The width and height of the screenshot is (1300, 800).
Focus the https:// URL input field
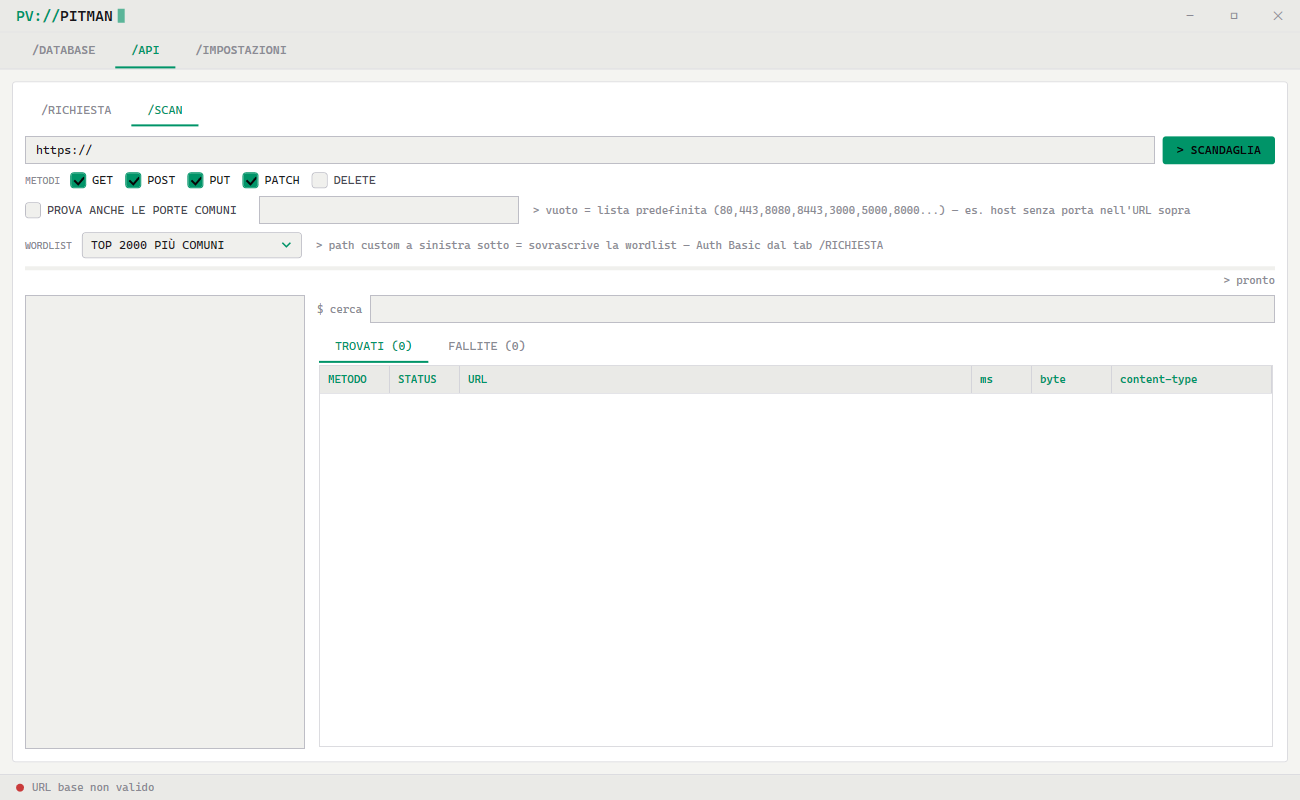point(590,150)
